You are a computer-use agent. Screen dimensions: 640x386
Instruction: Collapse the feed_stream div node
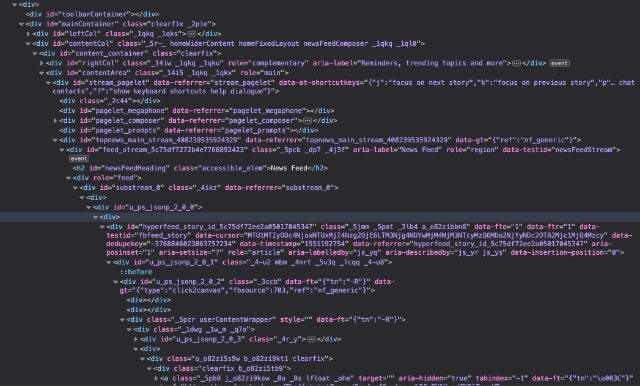[62, 150]
